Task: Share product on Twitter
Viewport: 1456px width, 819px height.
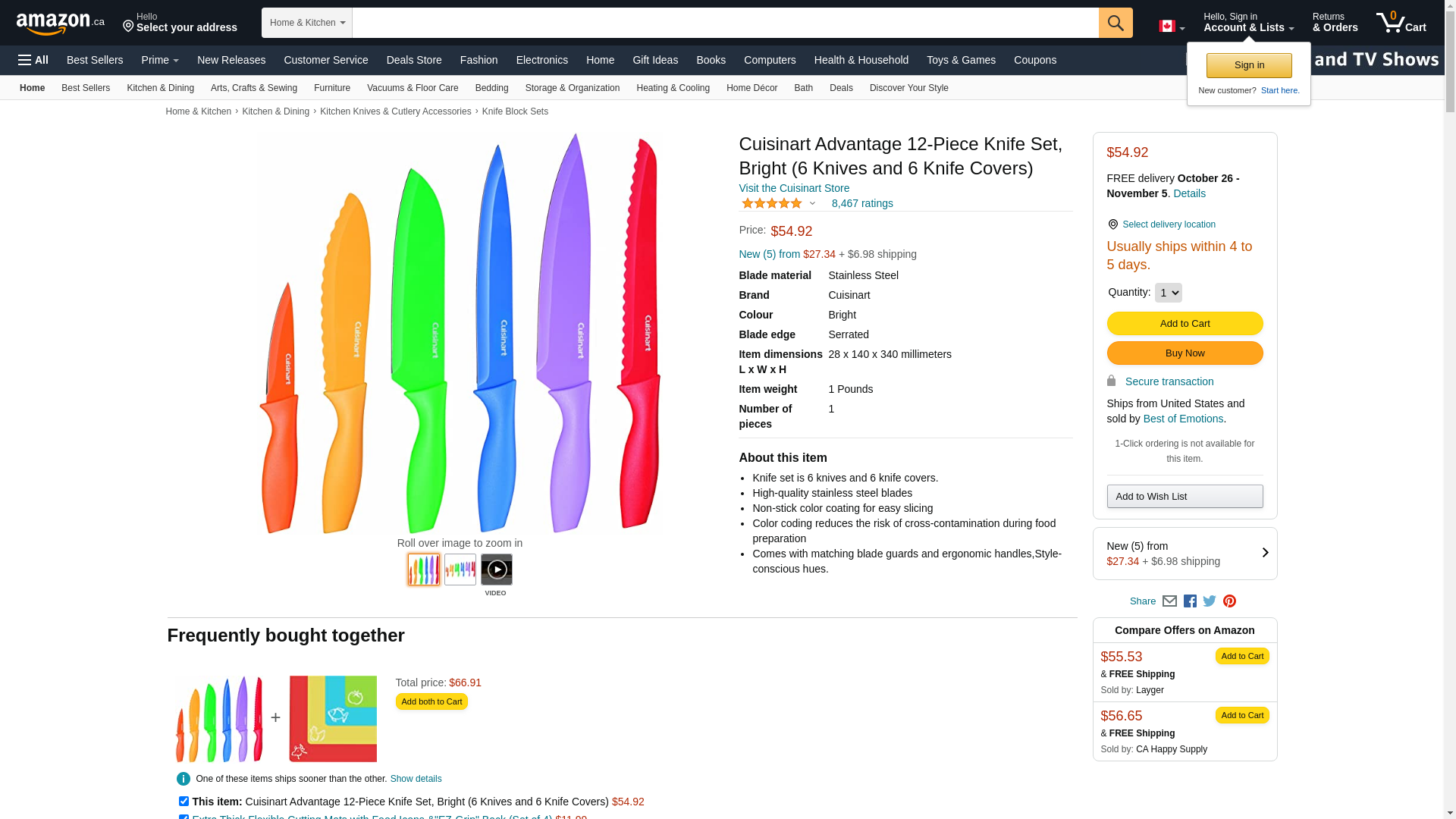Action: pyautogui.click(x=1210, y=601)
